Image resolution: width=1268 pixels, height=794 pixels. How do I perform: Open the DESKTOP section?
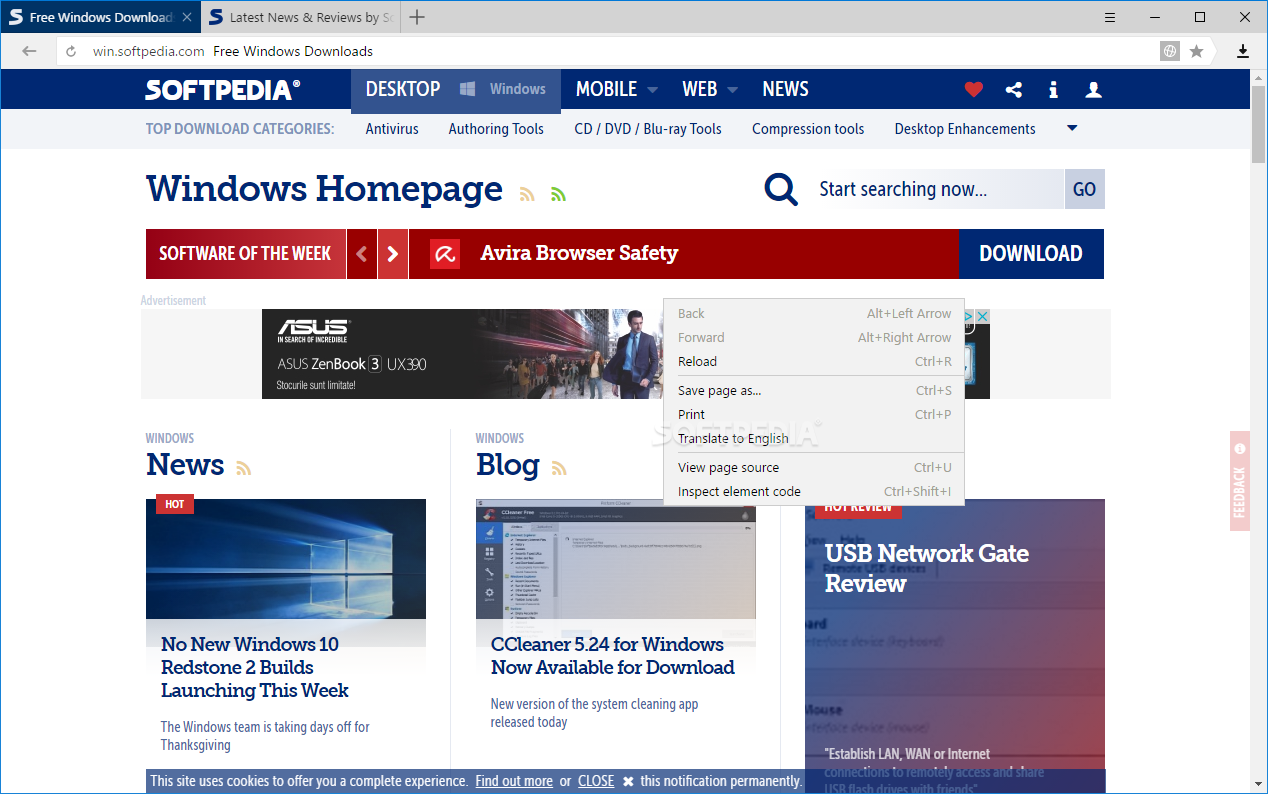[x=403, y=89]
